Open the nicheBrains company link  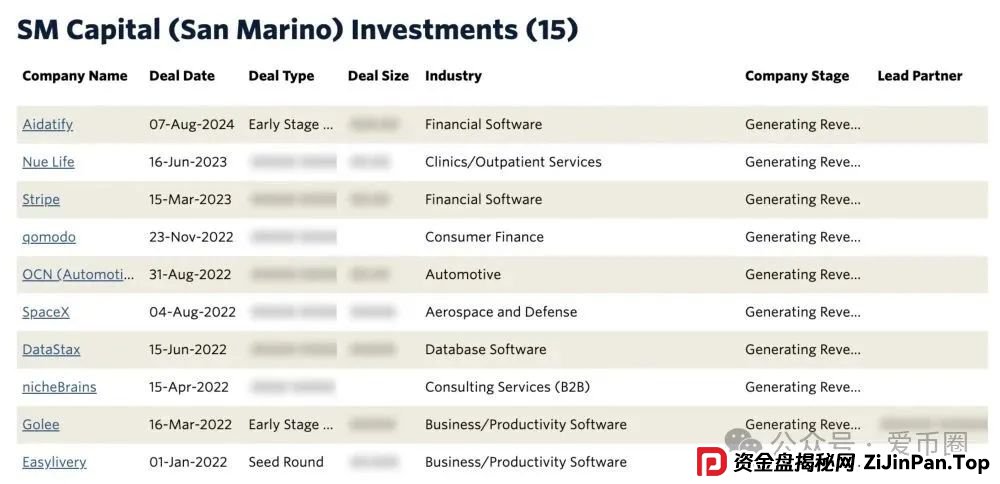(x=59, y=387)
